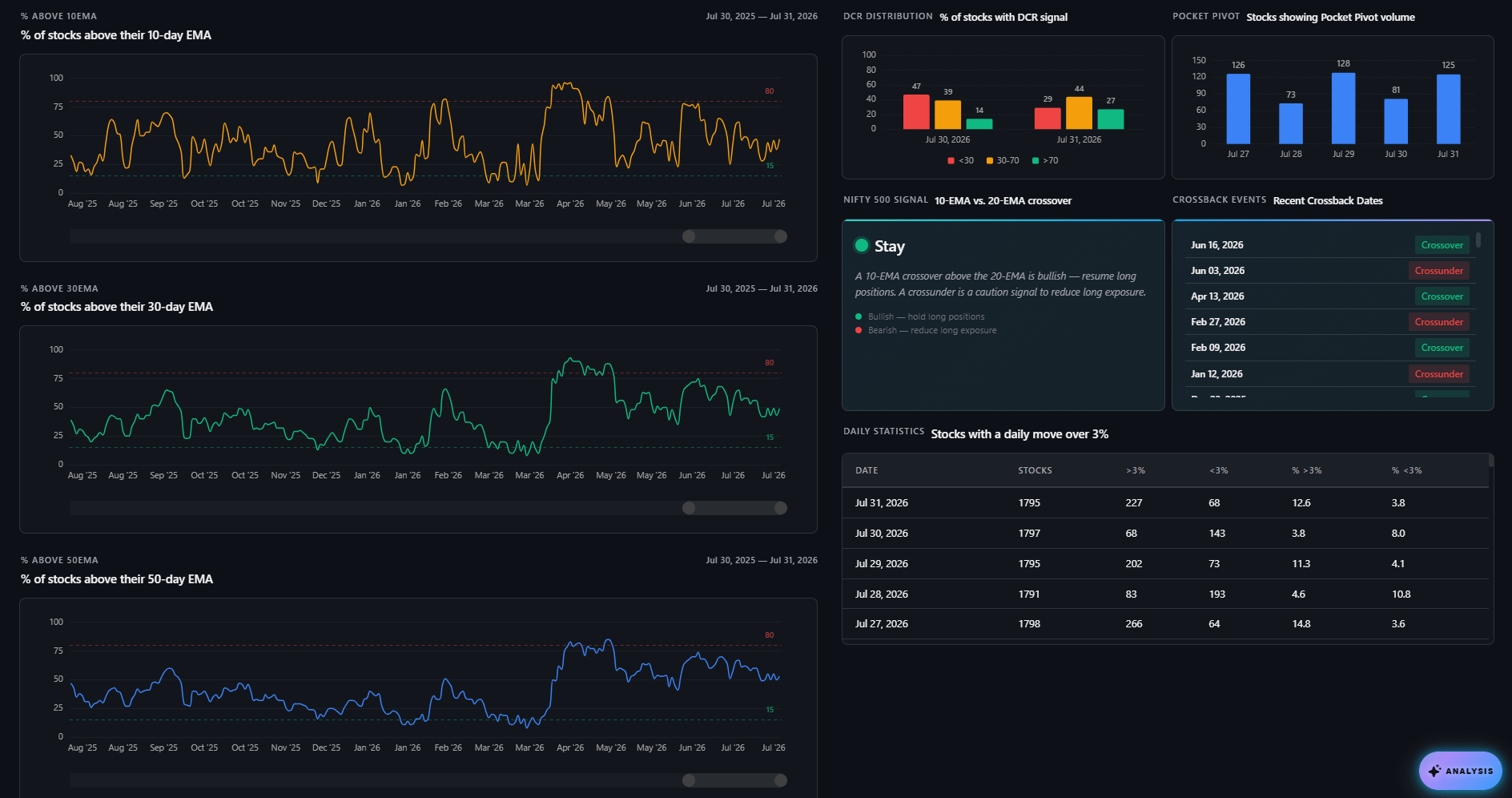The width and height of the screenshot is (1512, 798).
Task: Click the crossback events list scrollbar
Action: (x=1478, y=240)
